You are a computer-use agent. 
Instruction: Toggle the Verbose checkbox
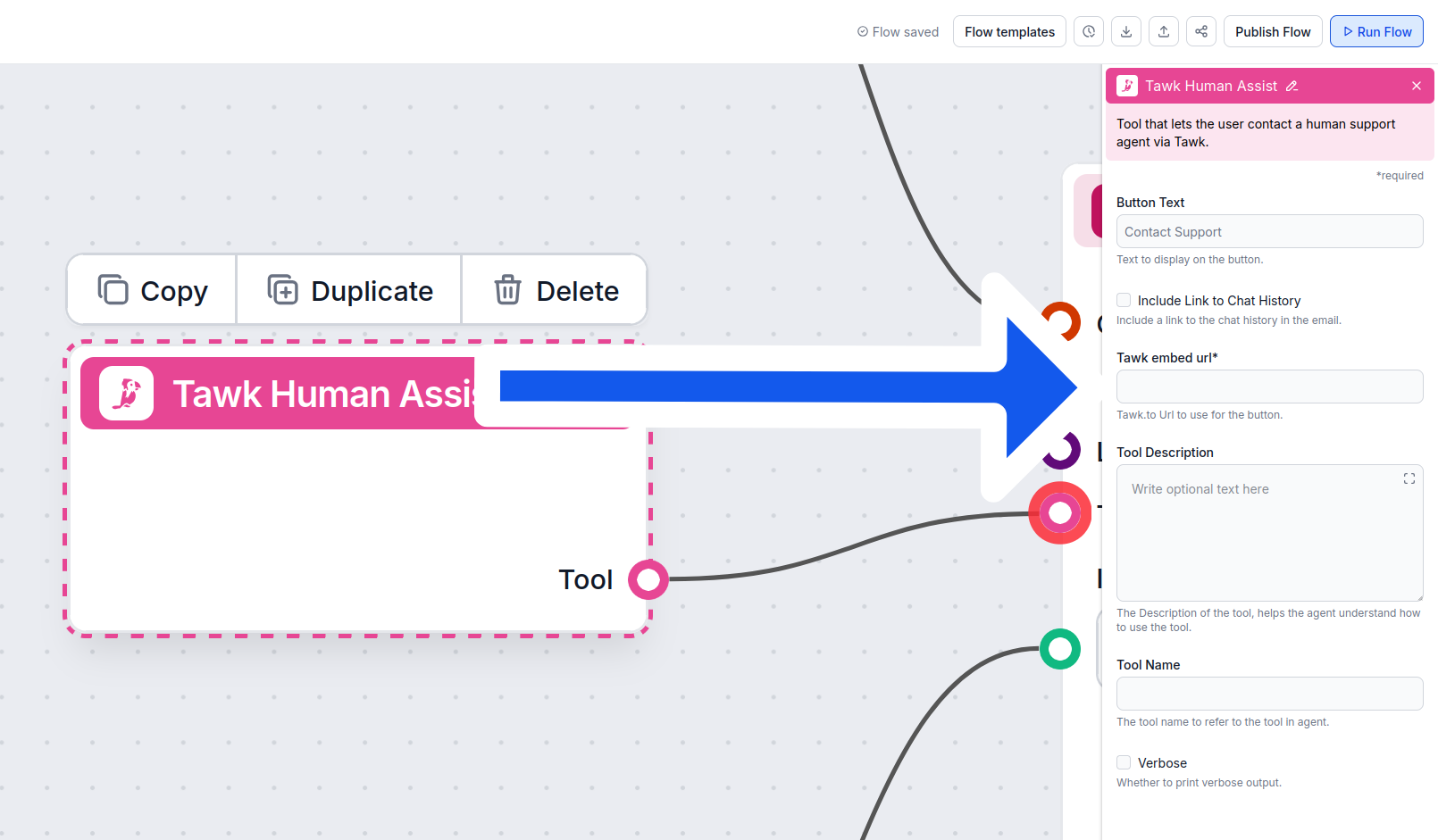click(x=1124, y=762)
